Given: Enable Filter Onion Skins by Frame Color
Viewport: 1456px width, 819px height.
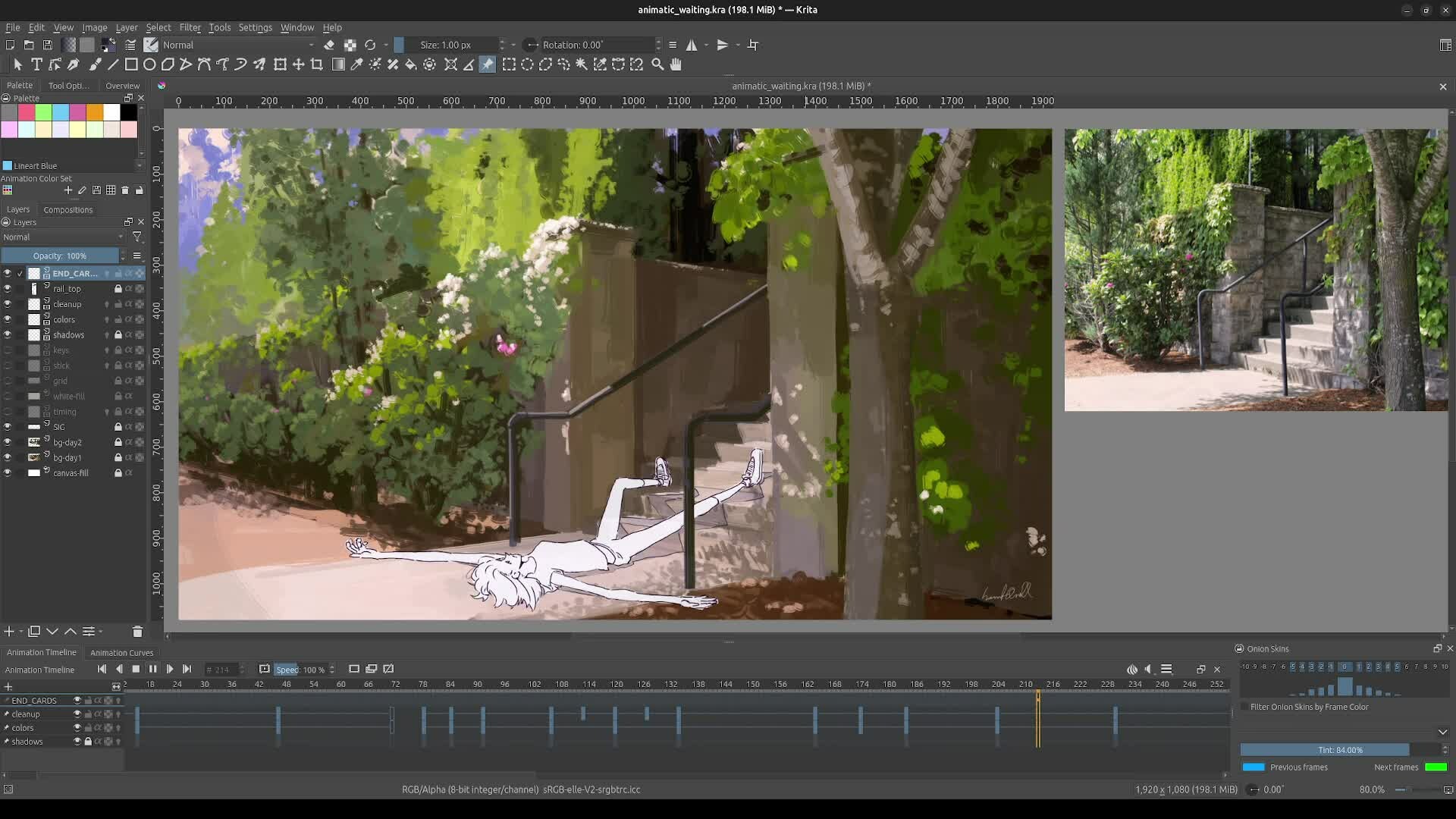Looking at the screenshot, I should tap(1244, 707).
